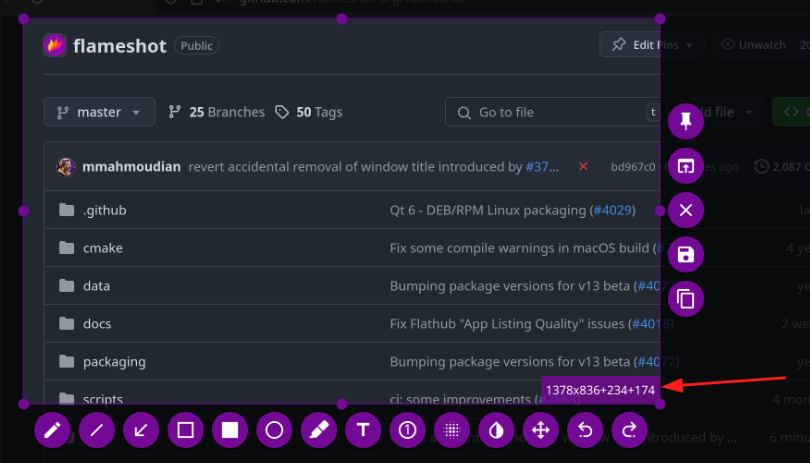Click the top-right selection handle
Screen dimensions: 810x463
(x=660, y=19)
